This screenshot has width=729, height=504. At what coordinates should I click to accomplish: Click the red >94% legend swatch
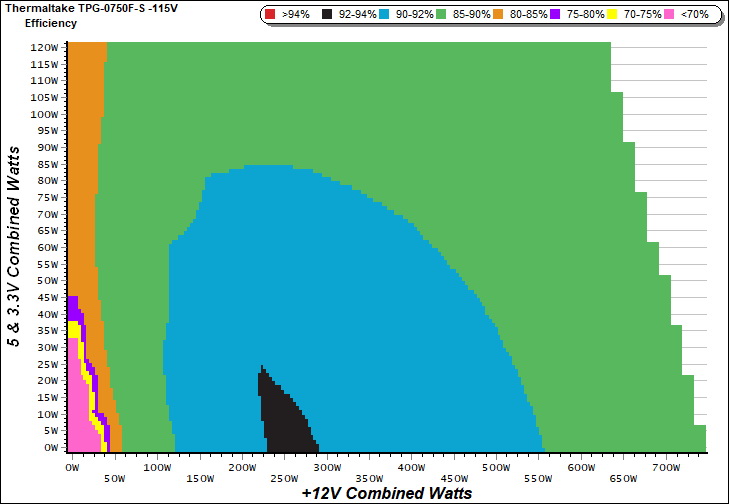click(x=272, y=15)
